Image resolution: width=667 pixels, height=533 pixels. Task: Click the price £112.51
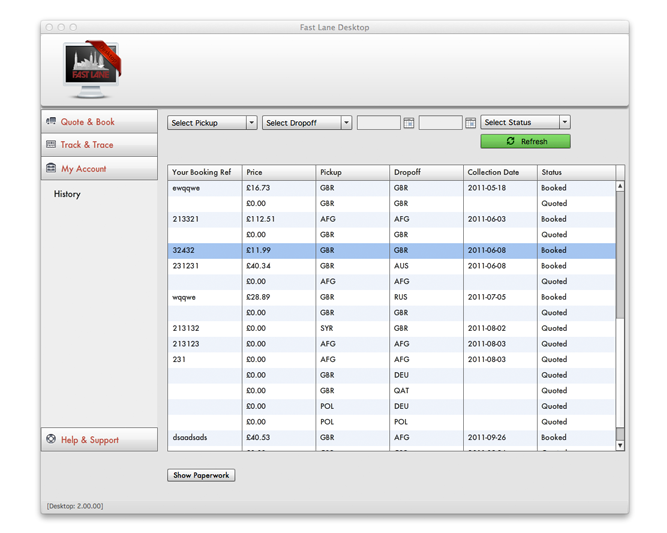(x=260, y=219)
